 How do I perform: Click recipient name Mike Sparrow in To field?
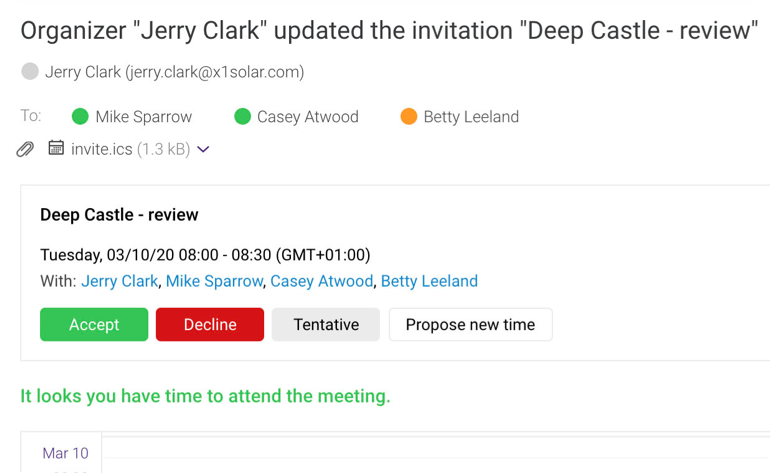coord(144,117)
